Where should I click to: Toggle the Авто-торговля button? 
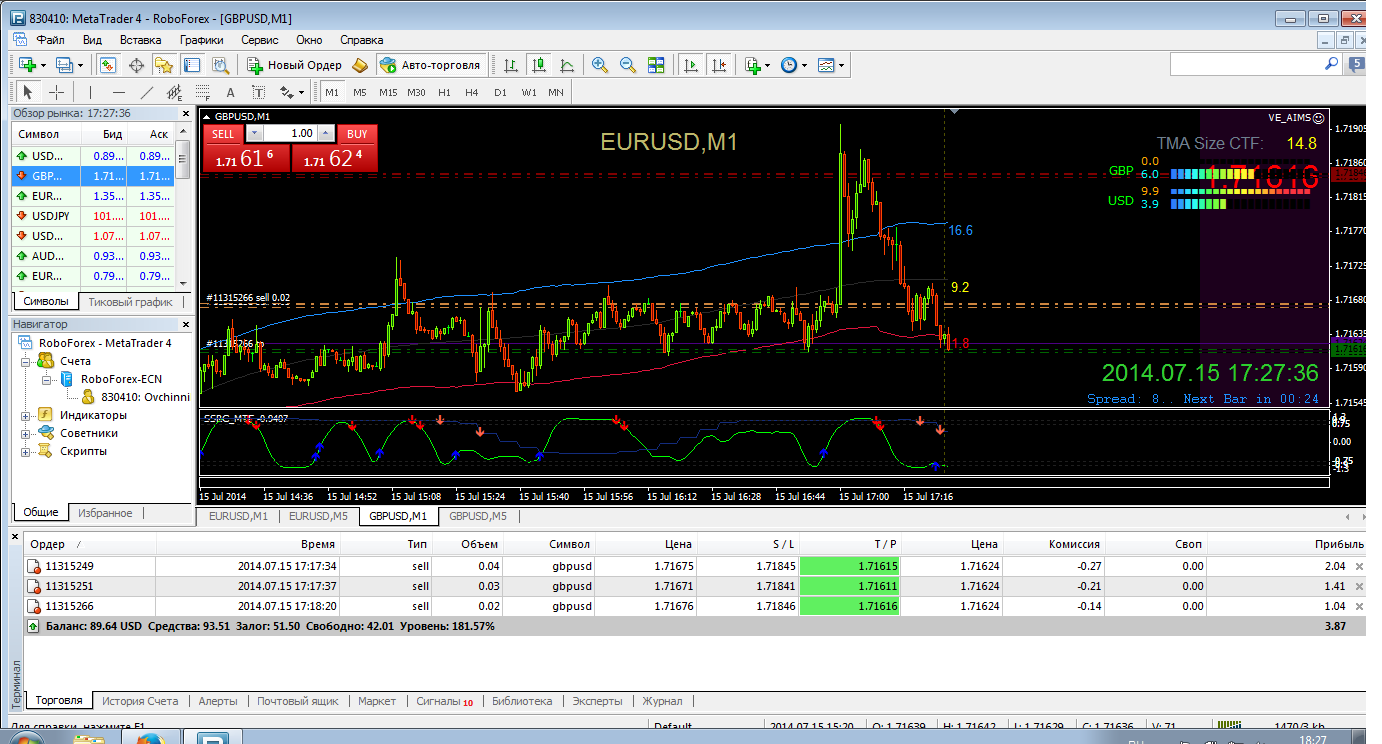click(429, 65)
